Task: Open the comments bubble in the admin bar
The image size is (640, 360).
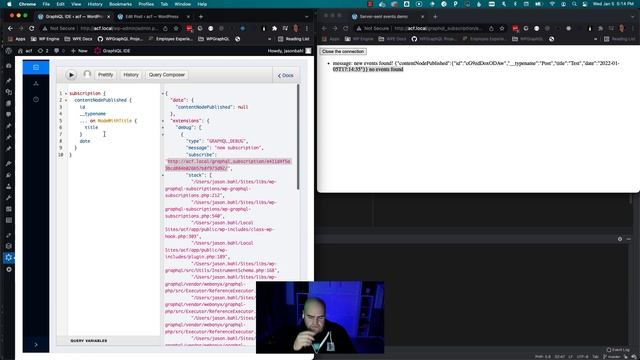Action: click(x=59, y=51)
